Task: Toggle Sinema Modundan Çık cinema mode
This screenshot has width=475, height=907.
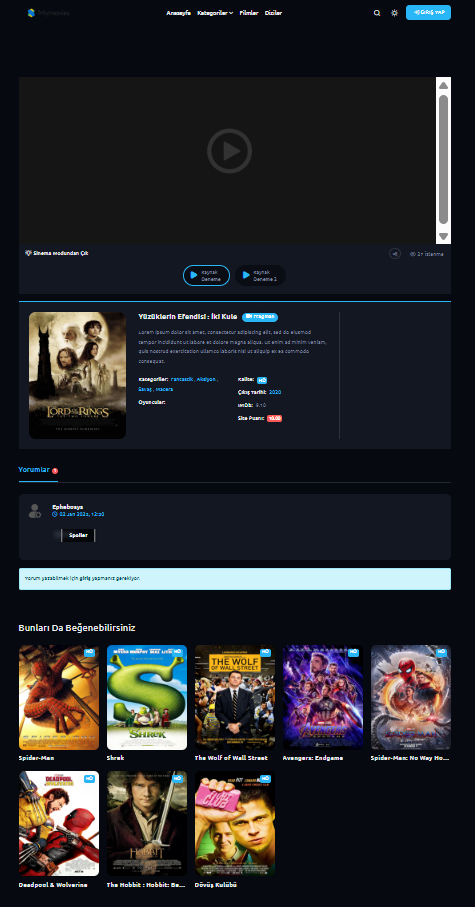Action: pyautogui.click(x=57, y=253)
